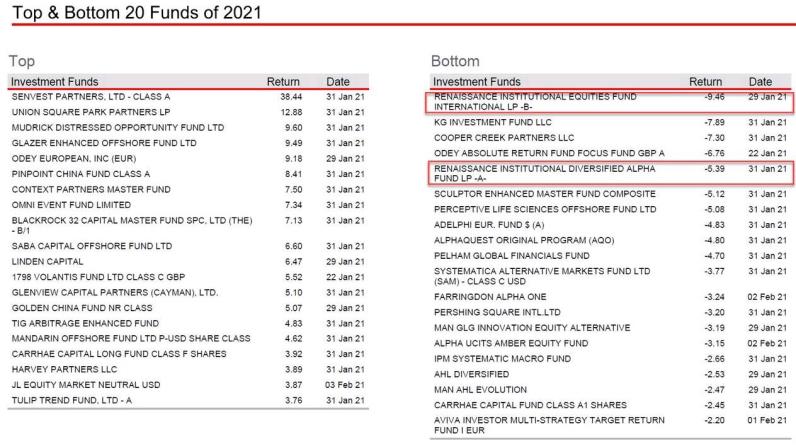Select 'MAN AHL EVOLUTION'

(x=480, y=390)
